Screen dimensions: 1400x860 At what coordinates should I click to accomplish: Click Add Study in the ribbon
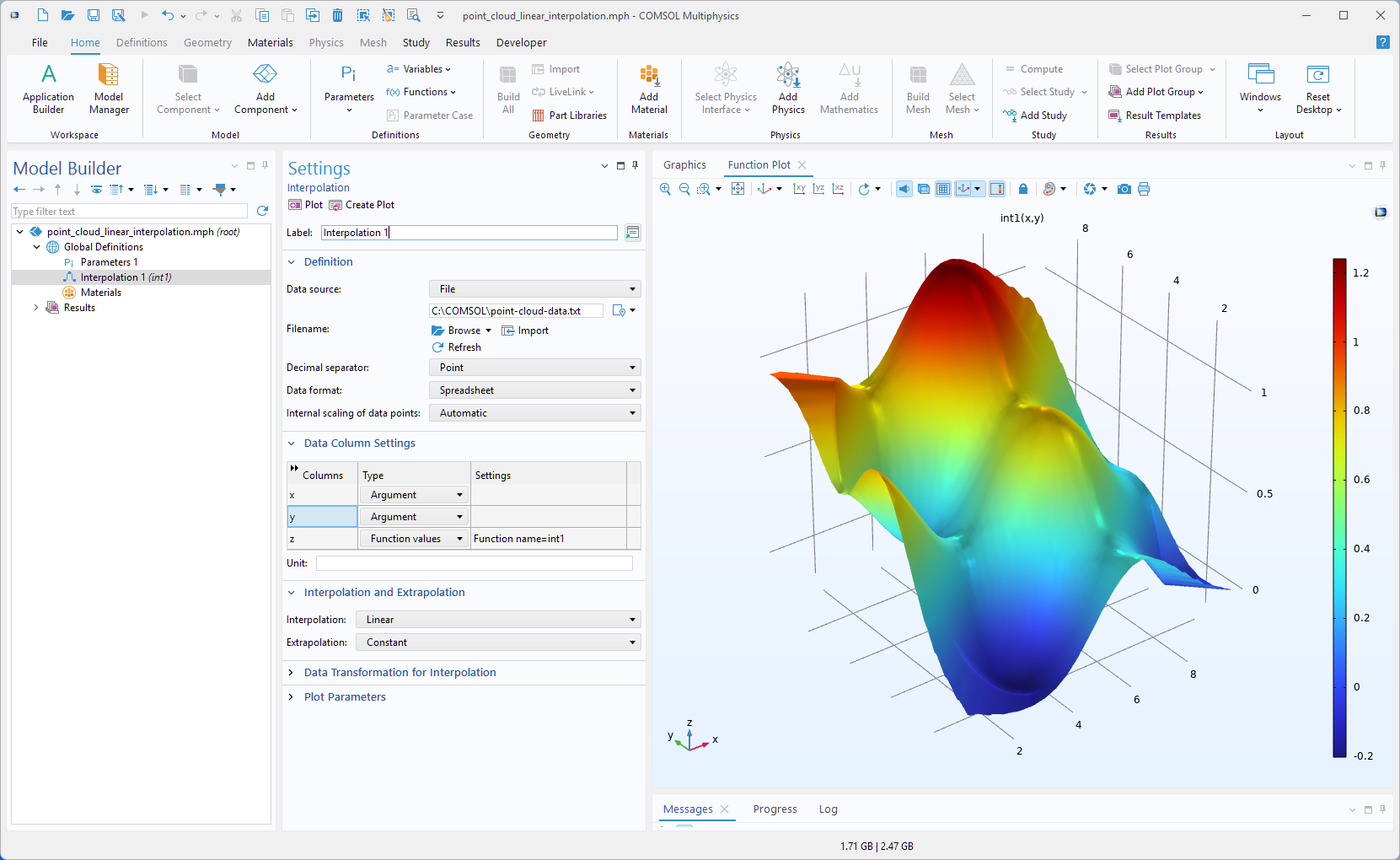coord(1035,116)
